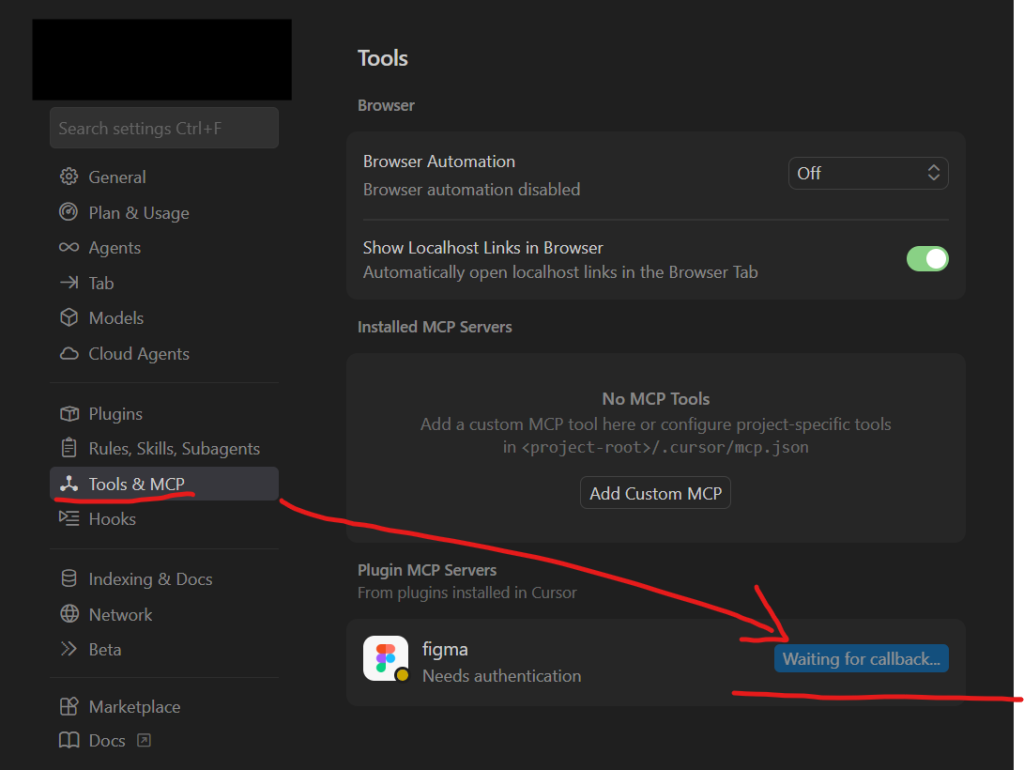Toggle Show Localhost Links in Browser off
This screenshot has width=1024, height=770.
927,259
